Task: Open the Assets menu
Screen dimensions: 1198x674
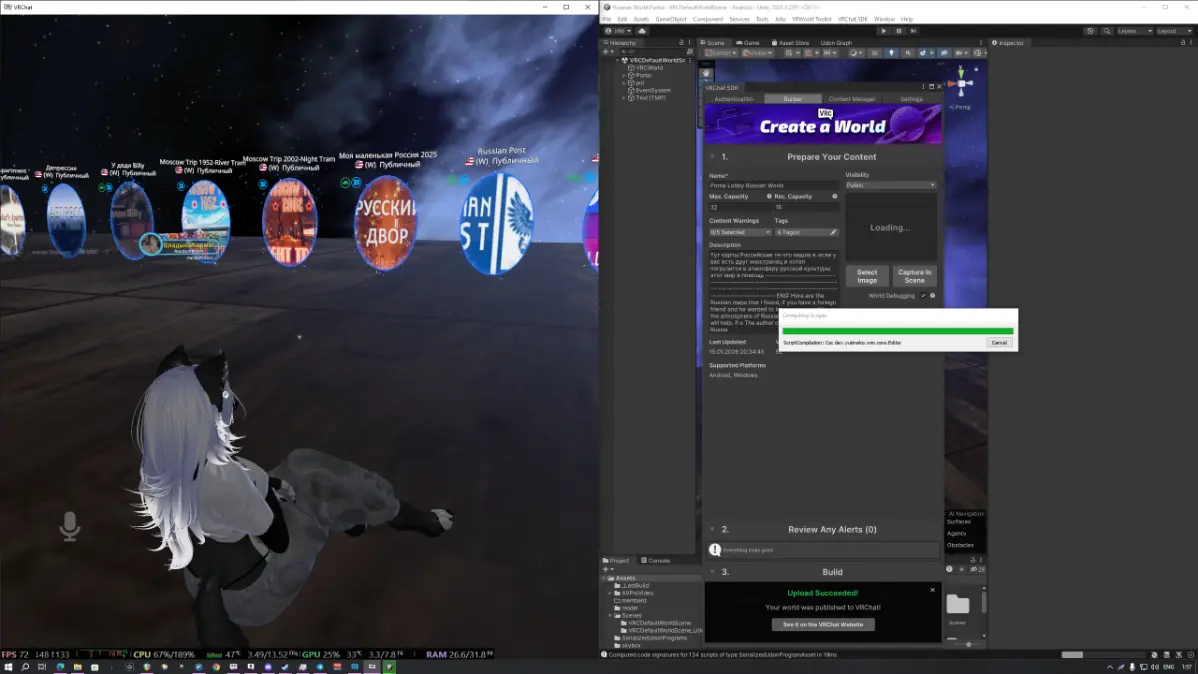Action: [640, 19]
